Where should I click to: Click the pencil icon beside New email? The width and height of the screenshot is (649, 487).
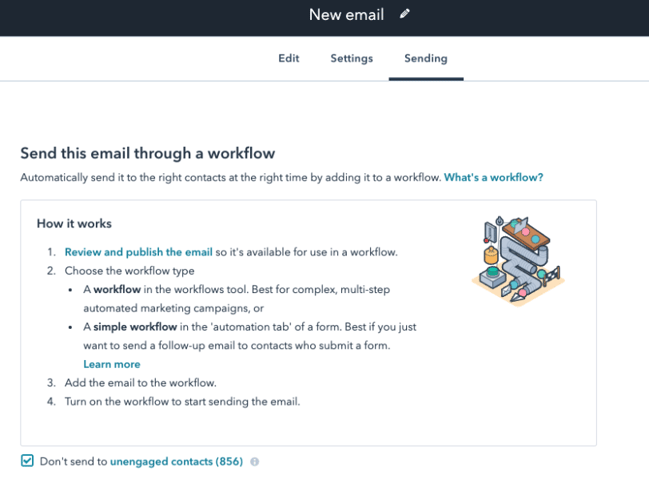tap(405, 14)
